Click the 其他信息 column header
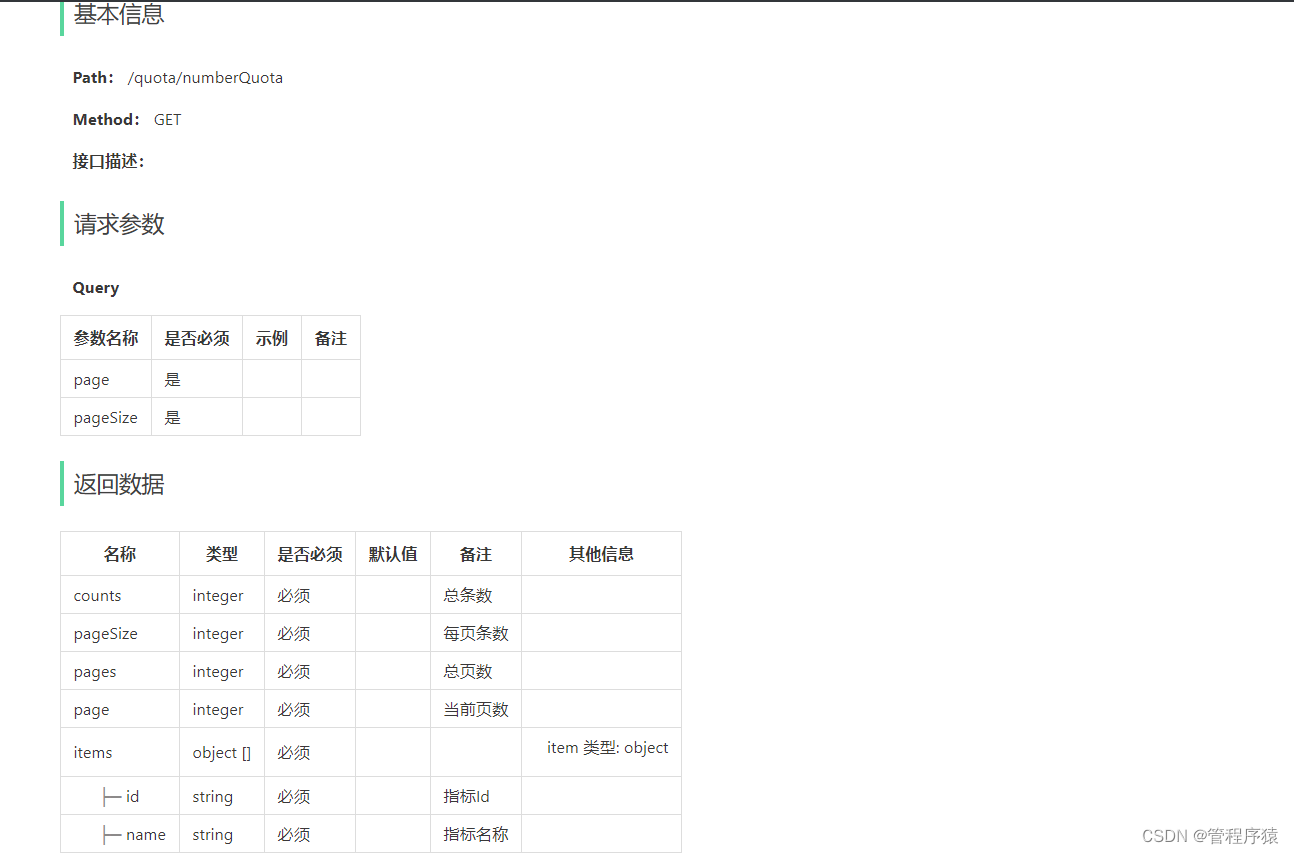 pos(601,554)
